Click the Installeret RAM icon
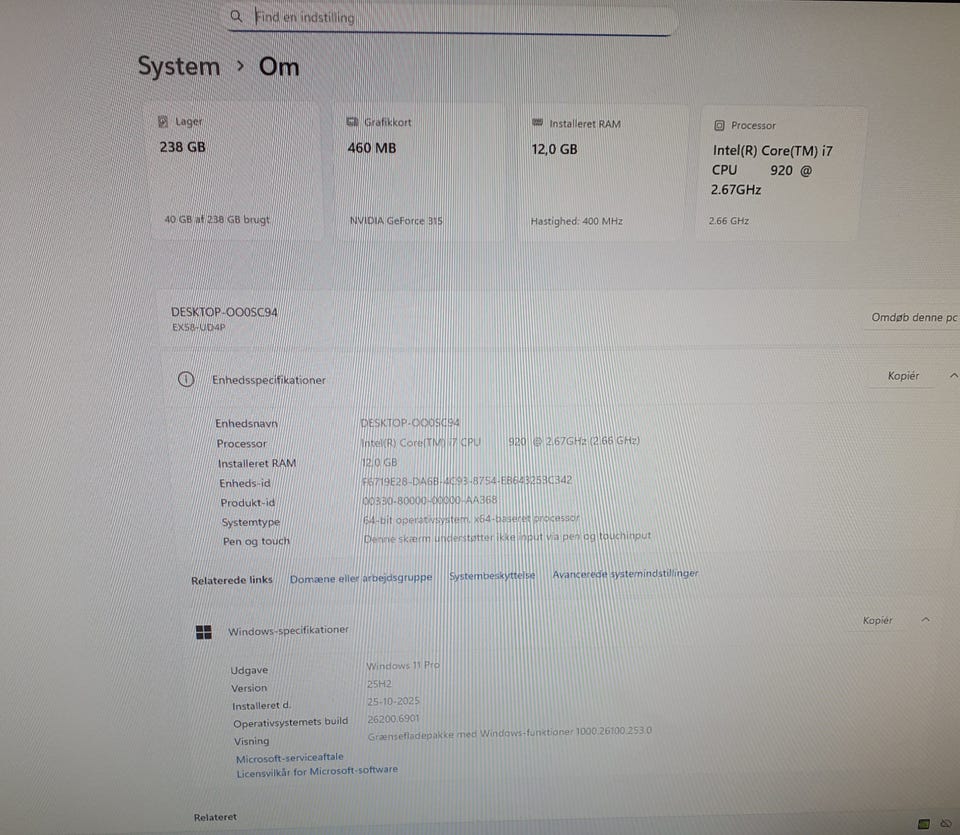This screenshot has width=960, height=835. tap(538, 123)
